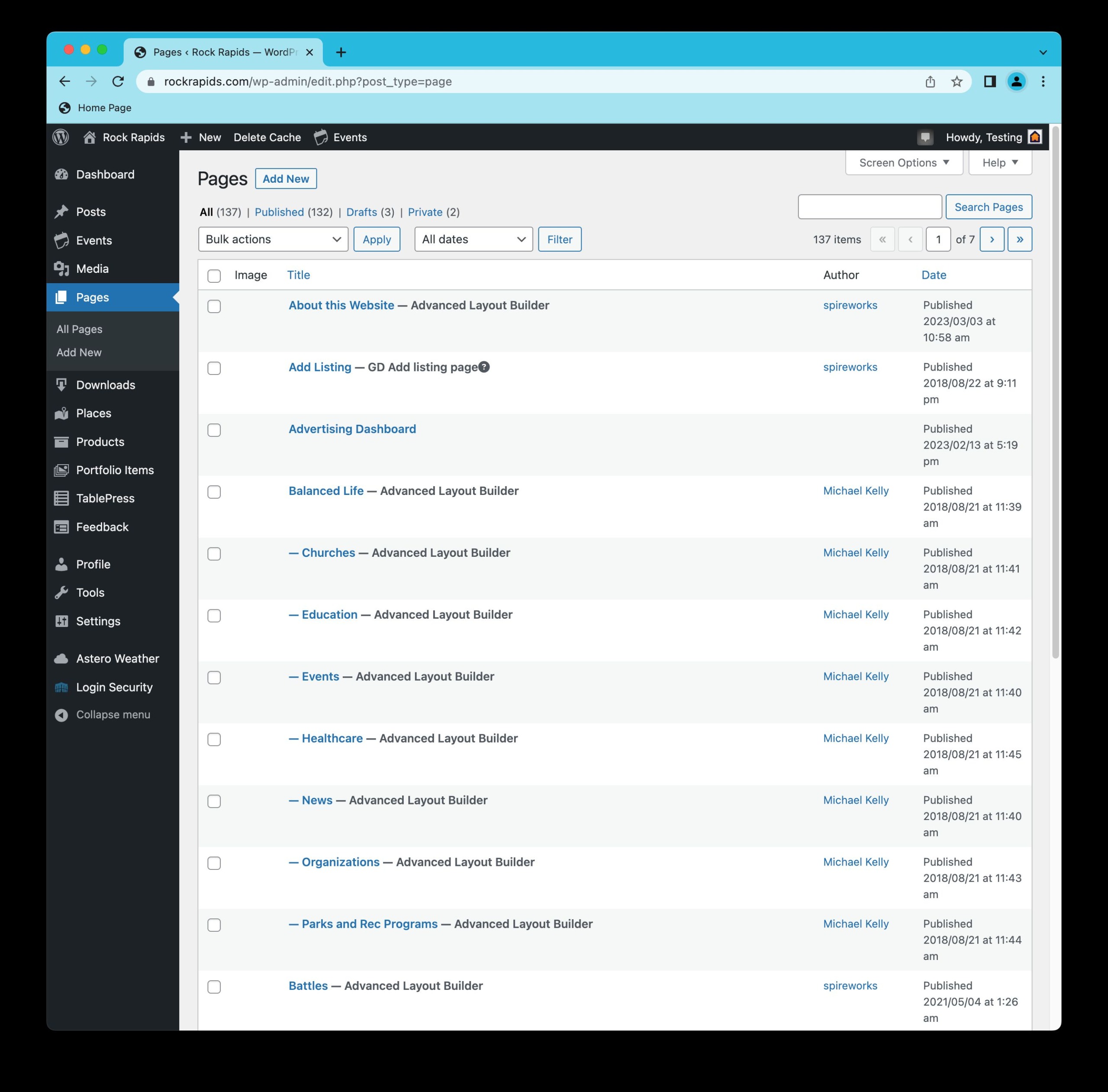Screen dimensions: 1108x1092
Task: Check the select-all checkbox in table header
Action: click(214, 276)
